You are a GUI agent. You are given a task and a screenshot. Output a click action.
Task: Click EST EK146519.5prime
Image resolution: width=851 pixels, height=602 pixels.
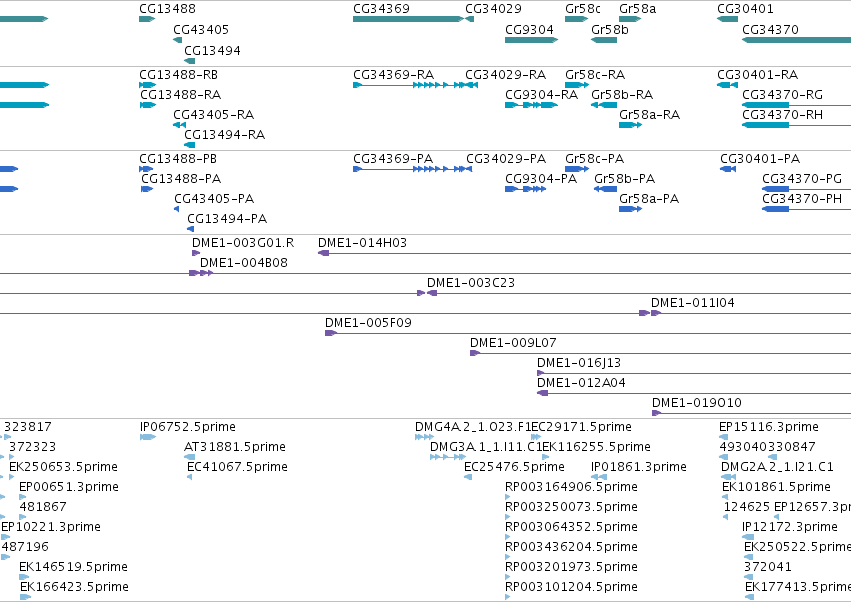(x=73, y=567)
